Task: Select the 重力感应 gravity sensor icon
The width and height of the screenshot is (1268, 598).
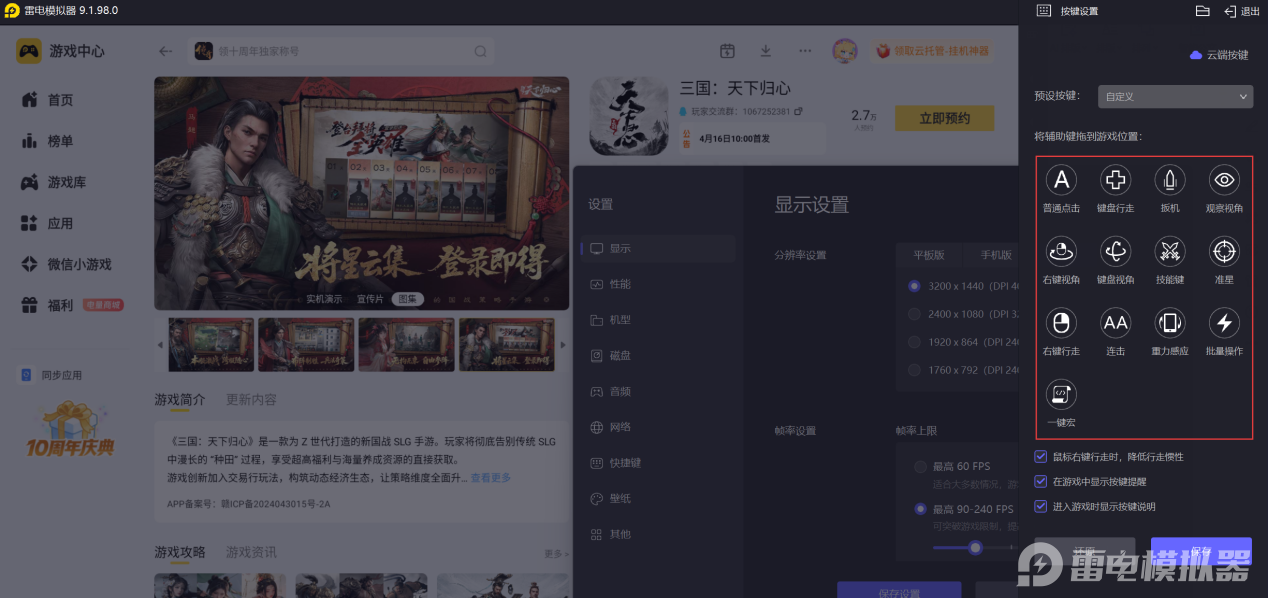Action: pyautogui.click(x=1170, y=322)
